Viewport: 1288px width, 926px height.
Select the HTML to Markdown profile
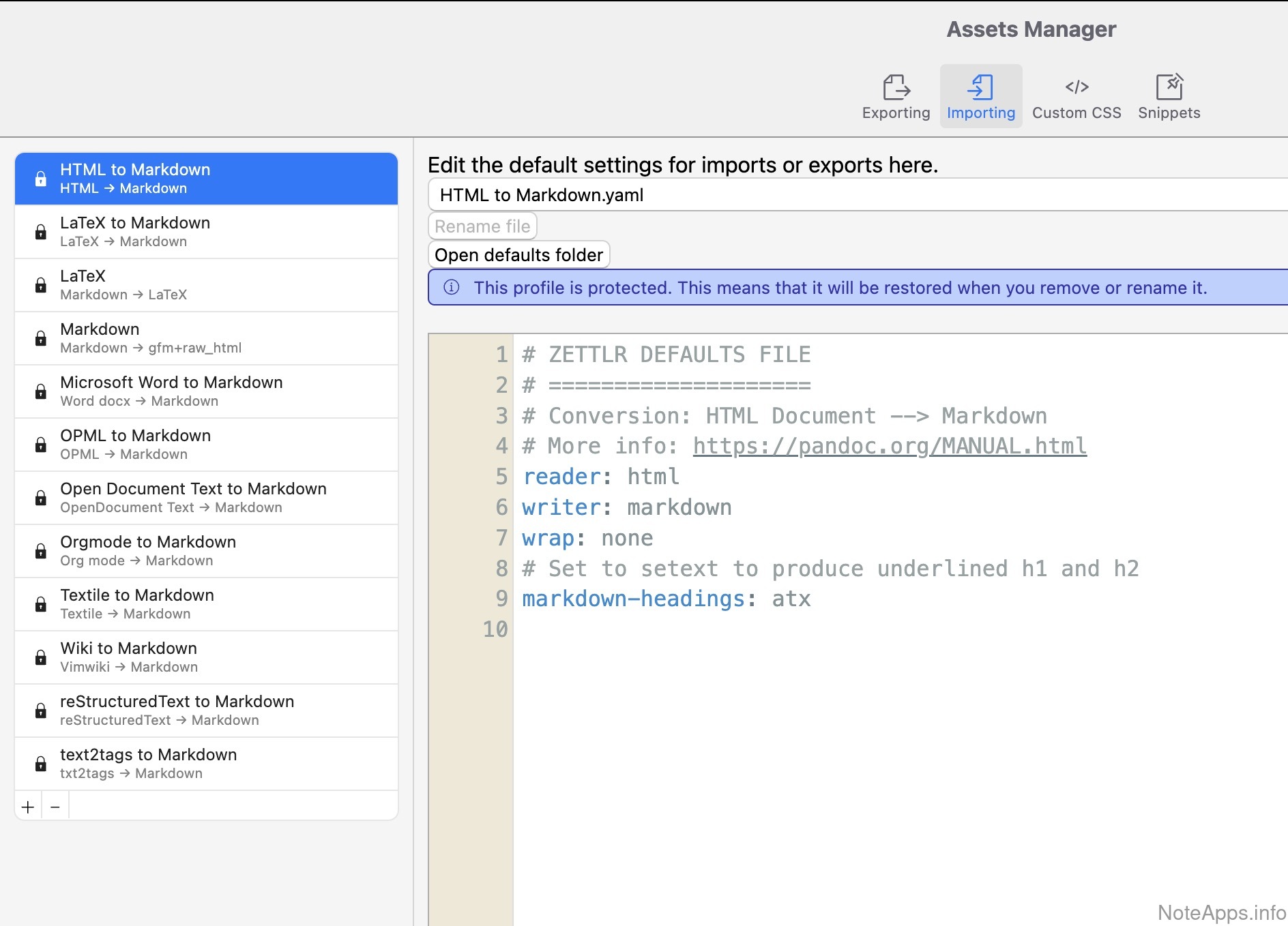pyautogui.click(x=206, y=179)
